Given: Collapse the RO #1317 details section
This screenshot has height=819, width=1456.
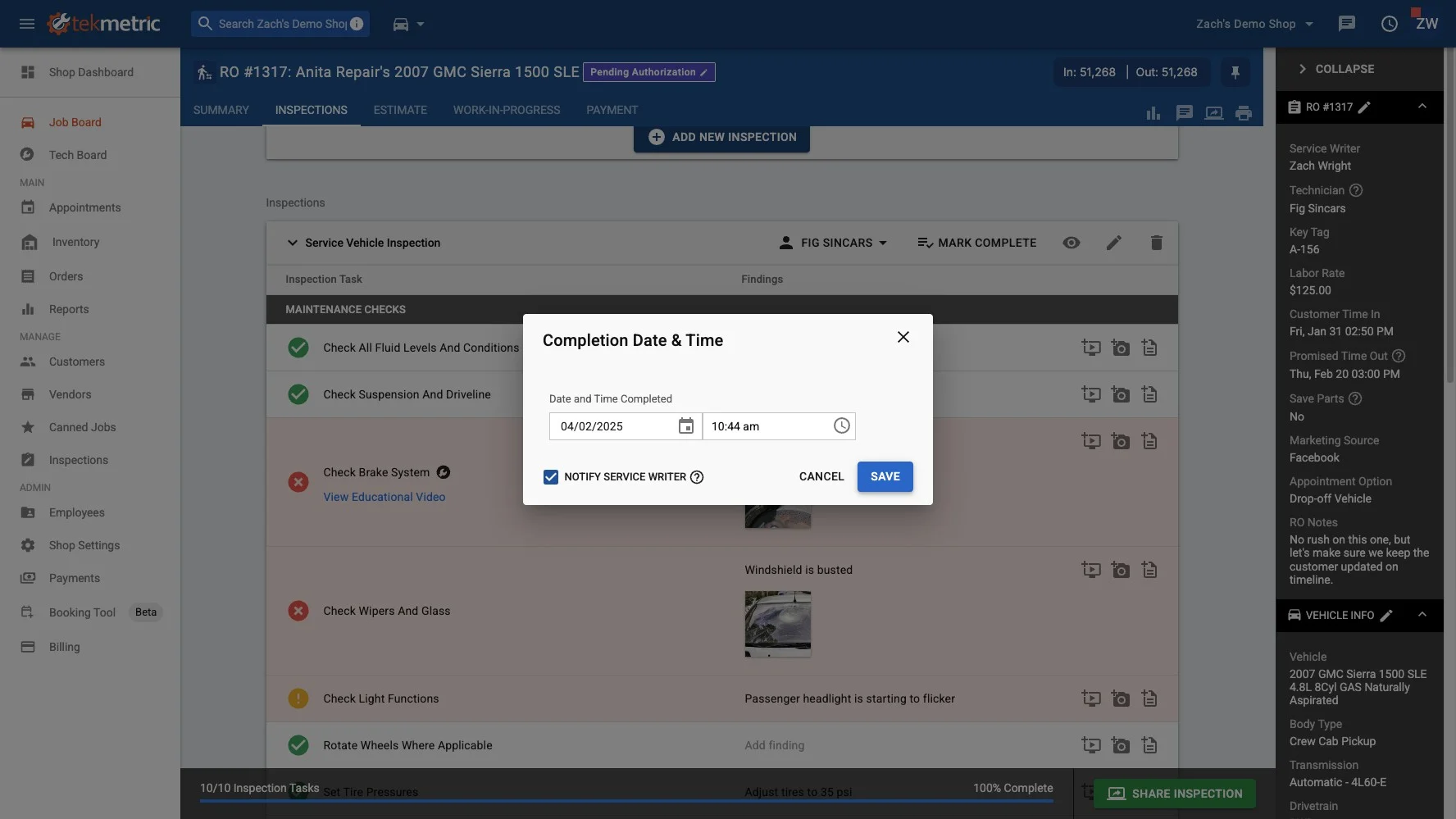Looking at the screenshot, I should [1422, 107].
